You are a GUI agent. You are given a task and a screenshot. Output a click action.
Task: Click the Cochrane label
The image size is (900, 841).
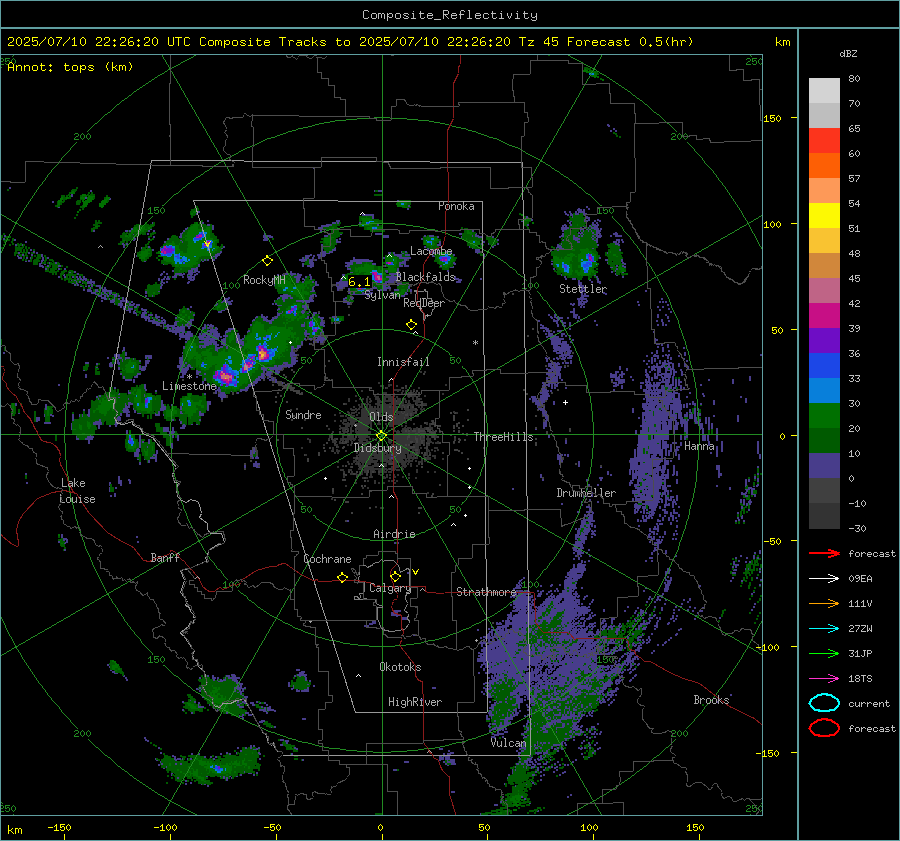tap(327, 559)
